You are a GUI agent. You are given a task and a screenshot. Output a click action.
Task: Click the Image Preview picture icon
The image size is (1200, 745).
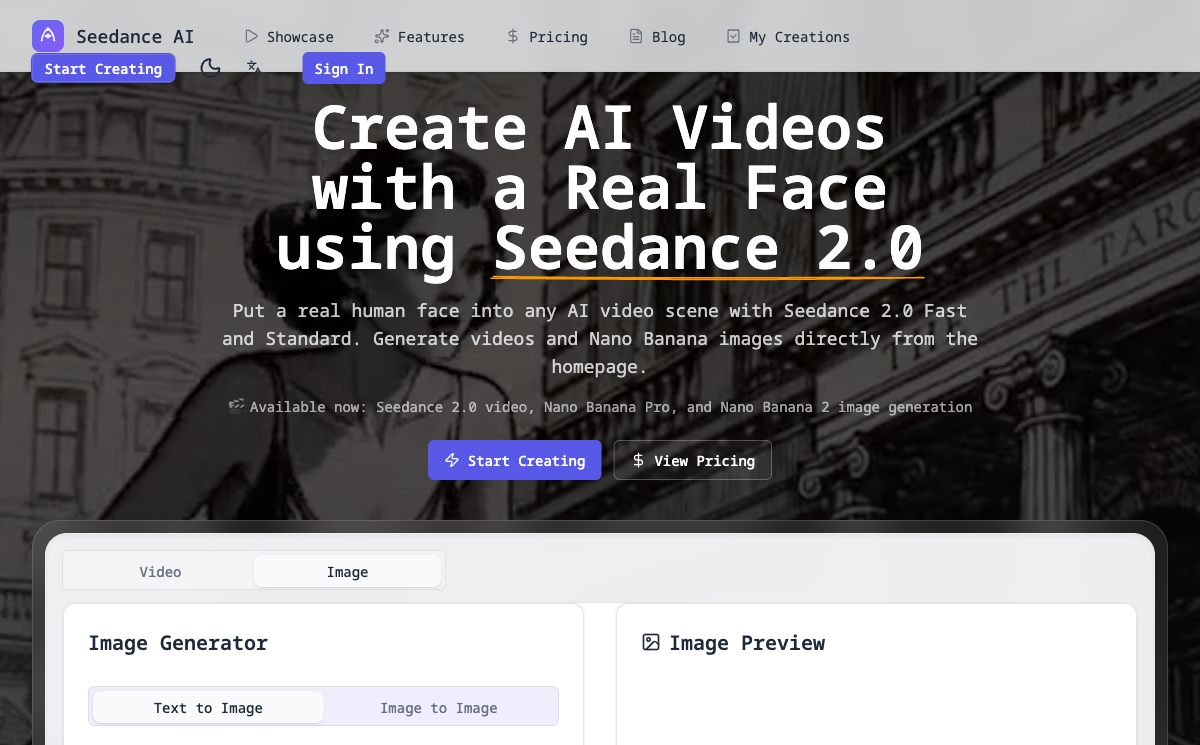coord(651,642)
